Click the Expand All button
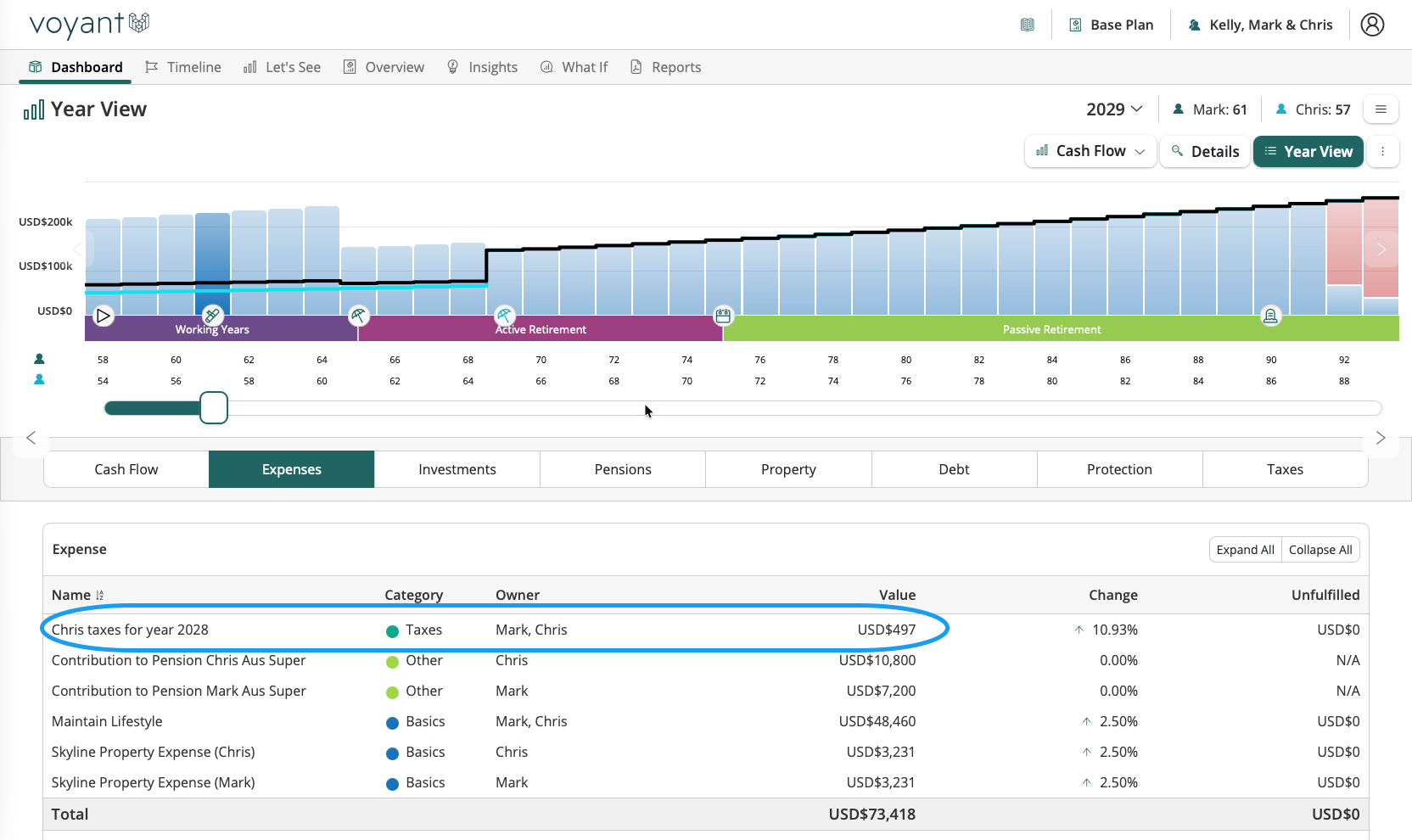 (x=1245, y=550)
